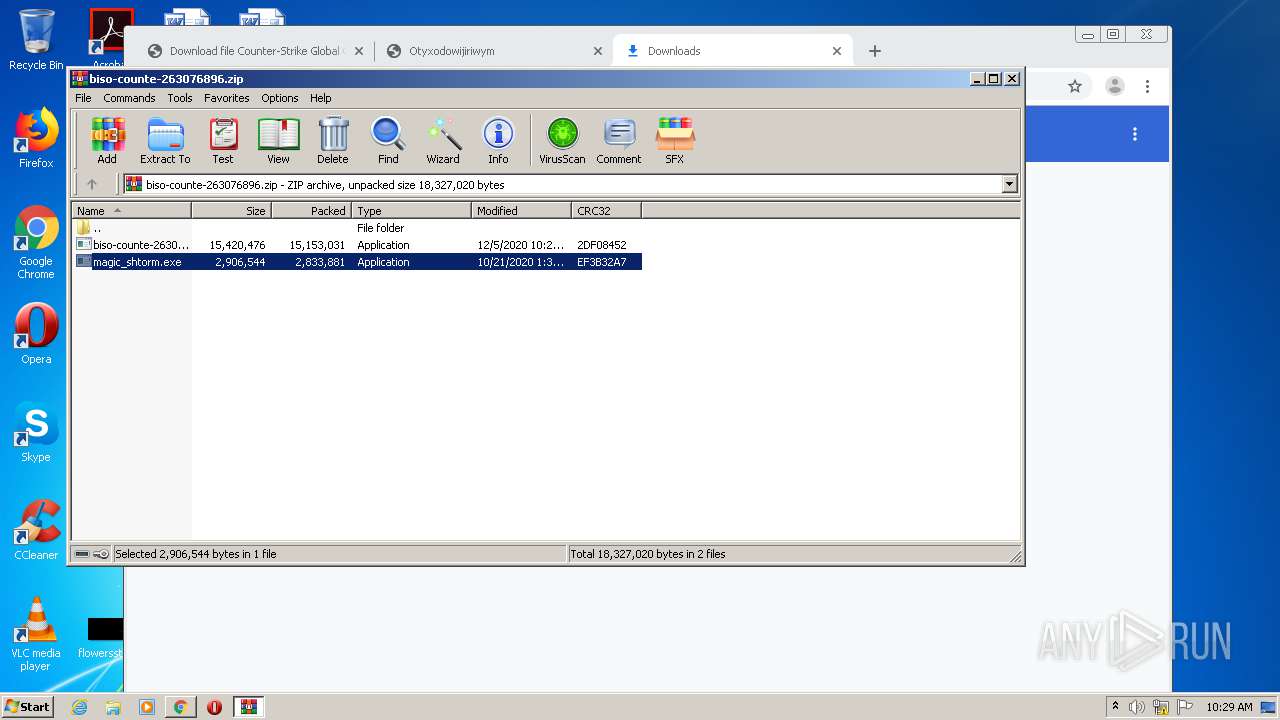Click the Comment toolbar icon
The width and height of the screenshot is (1280, 720).
click(x=619, y=140)
